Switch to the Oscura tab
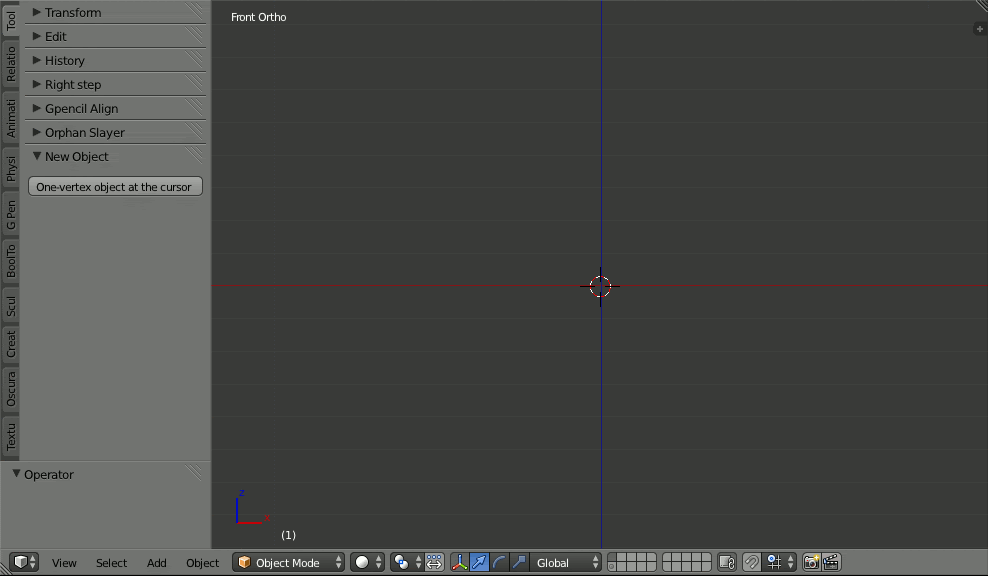The image size is (988, 576). pyautogui.click(x=11, y=388)
